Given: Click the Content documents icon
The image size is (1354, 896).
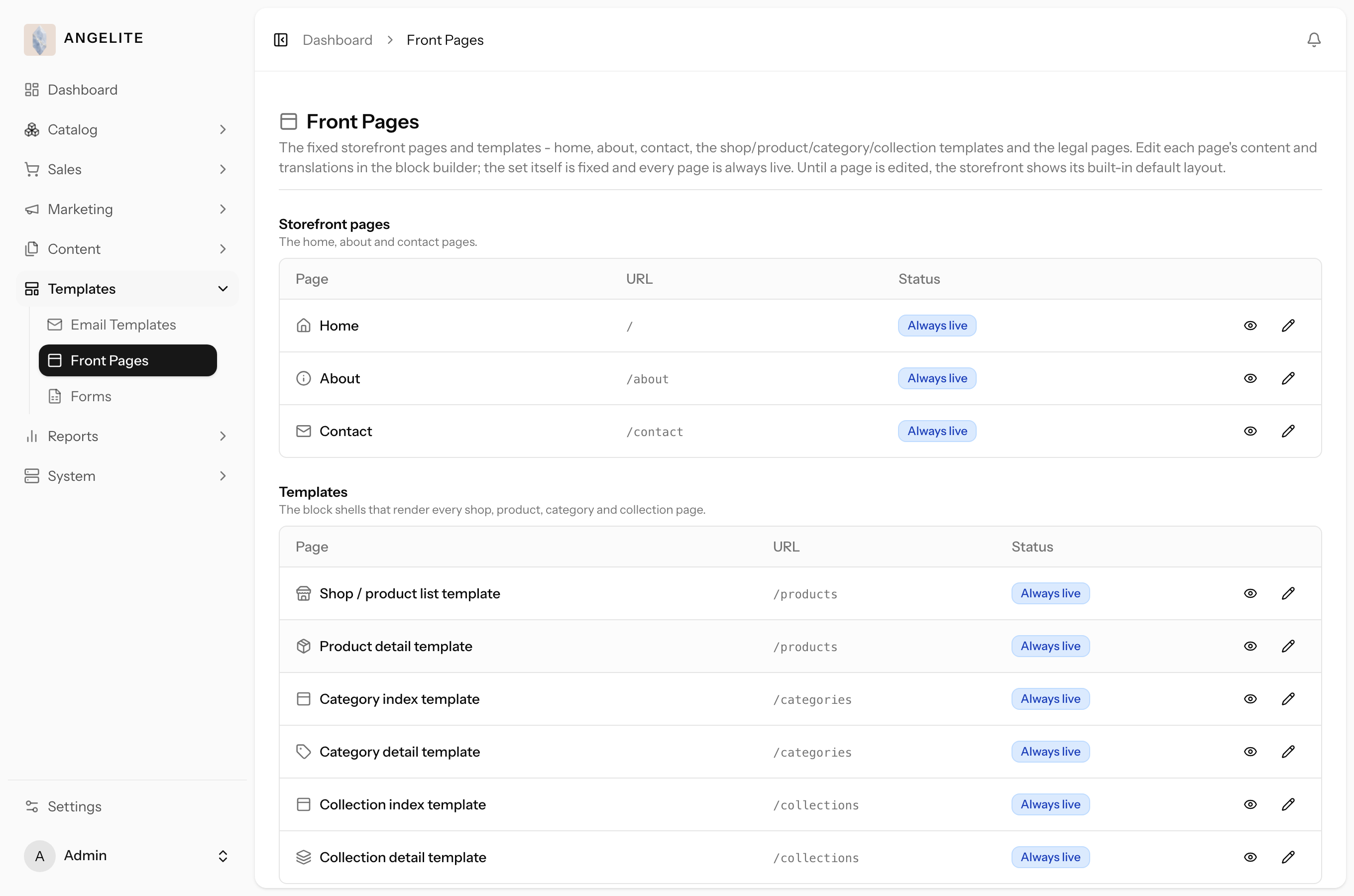Looking at the screenshot, I should click(32, 249).
